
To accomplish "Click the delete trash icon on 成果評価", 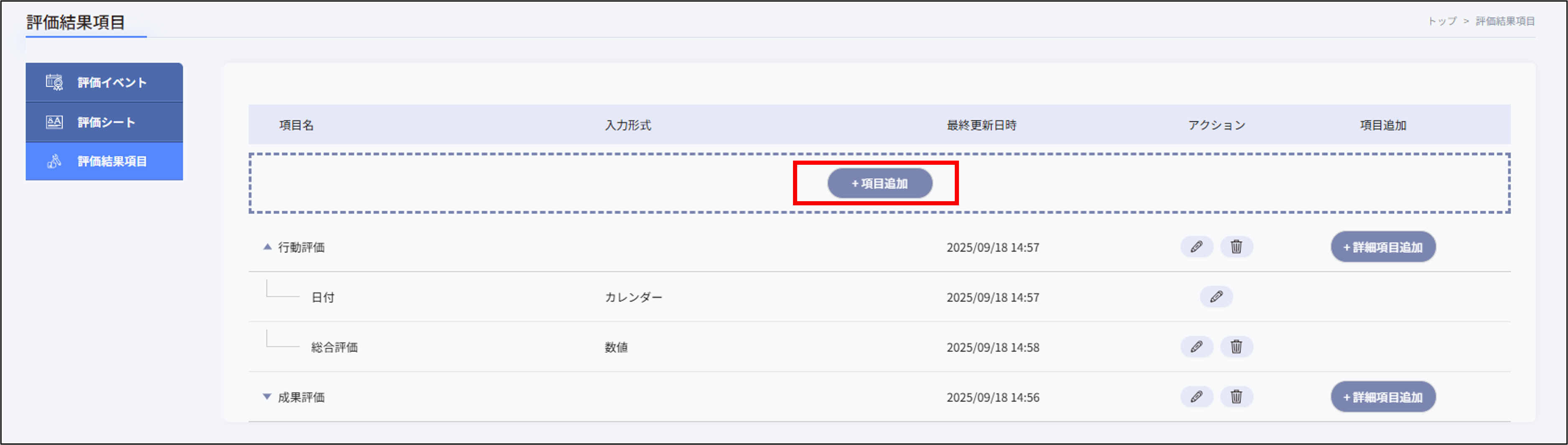I will (1237, 397).
